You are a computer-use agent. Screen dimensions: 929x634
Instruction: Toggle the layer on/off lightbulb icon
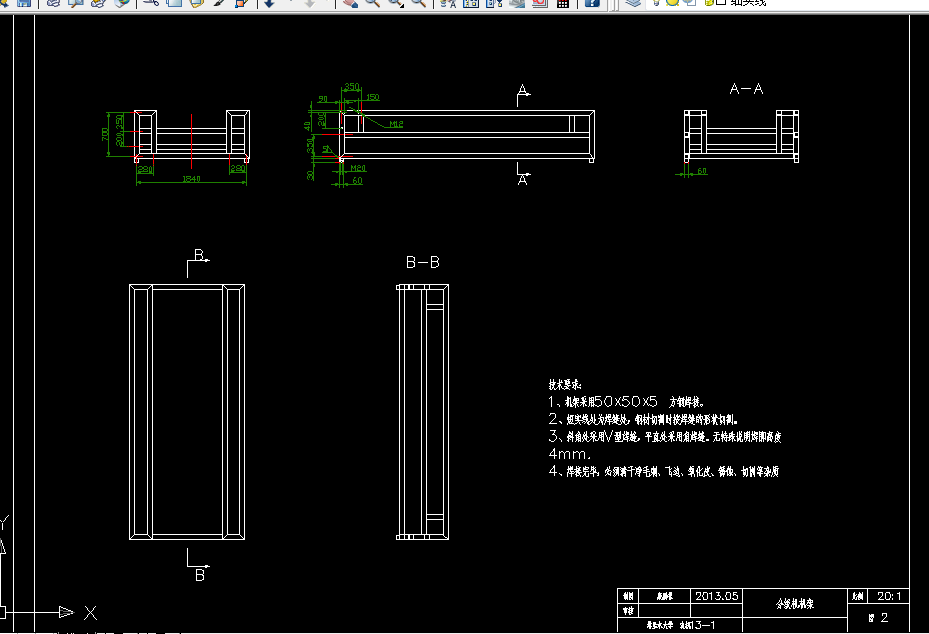(656, 3)
